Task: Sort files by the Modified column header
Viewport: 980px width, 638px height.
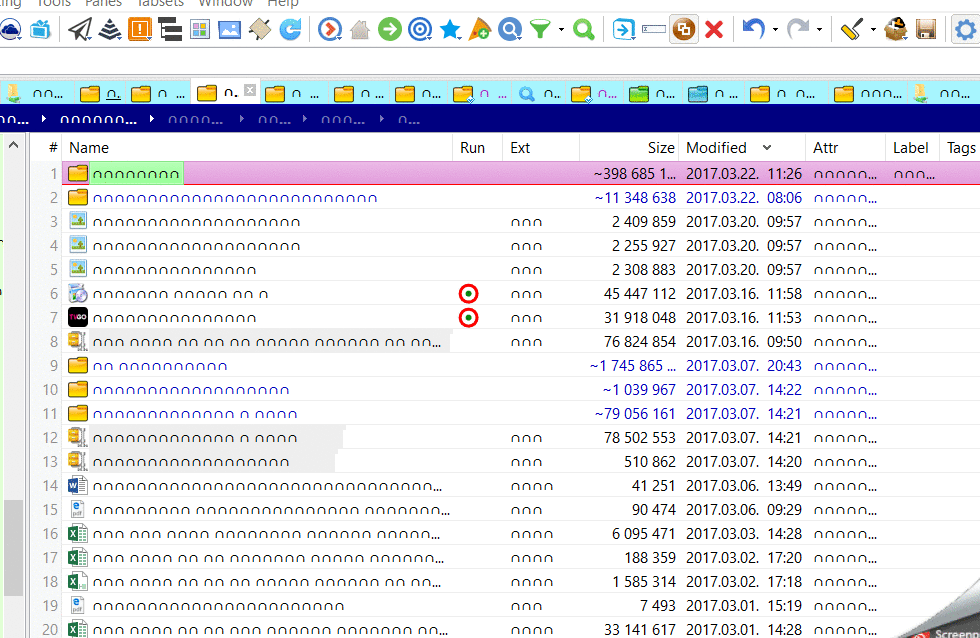Action: click(x=716, y=148)
